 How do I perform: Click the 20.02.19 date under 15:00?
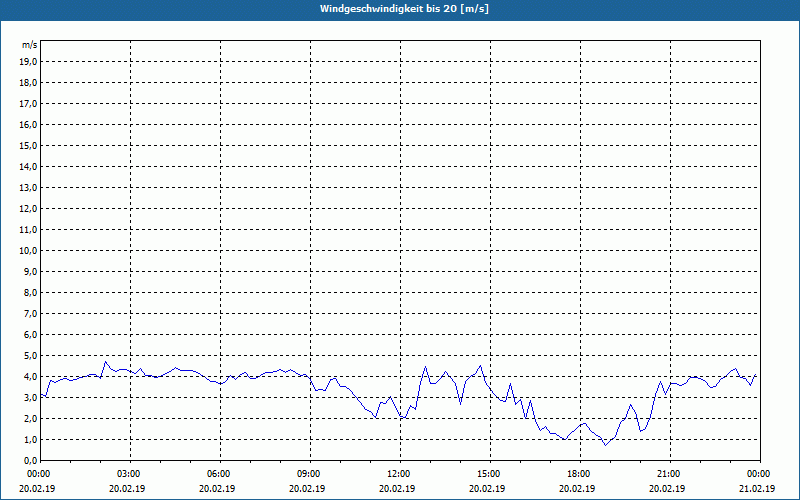[x=487, y=489]
